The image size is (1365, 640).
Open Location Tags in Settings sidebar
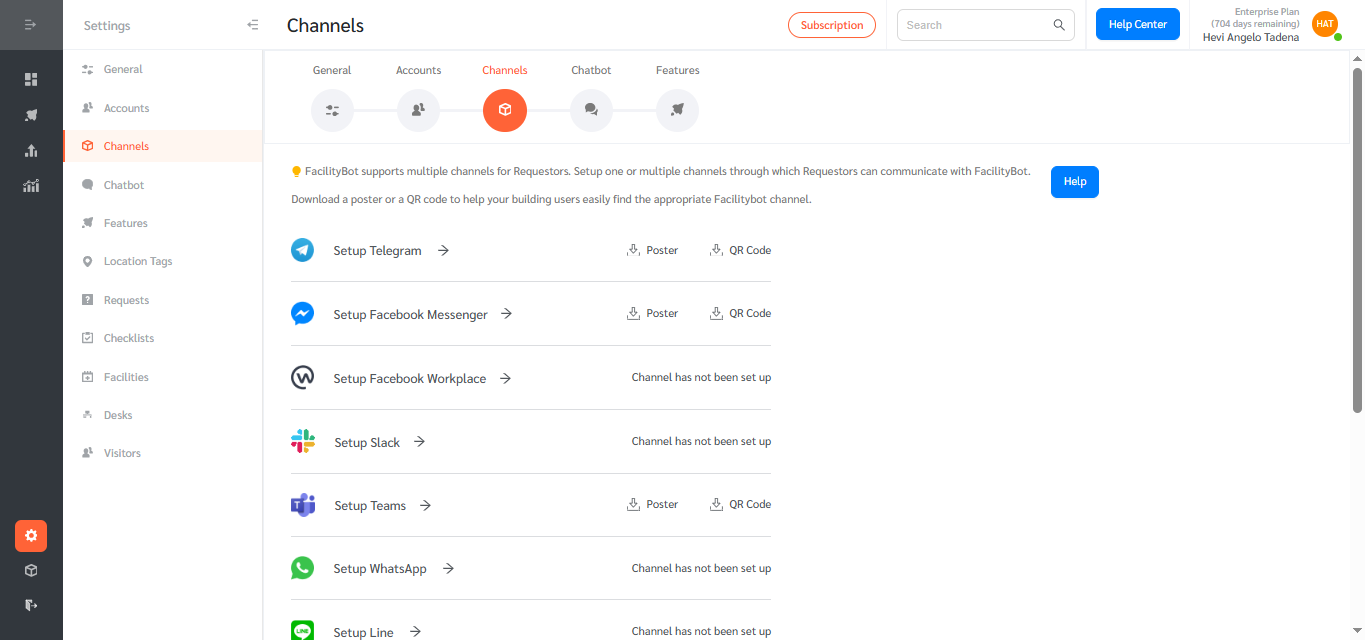tap(162, 261)
